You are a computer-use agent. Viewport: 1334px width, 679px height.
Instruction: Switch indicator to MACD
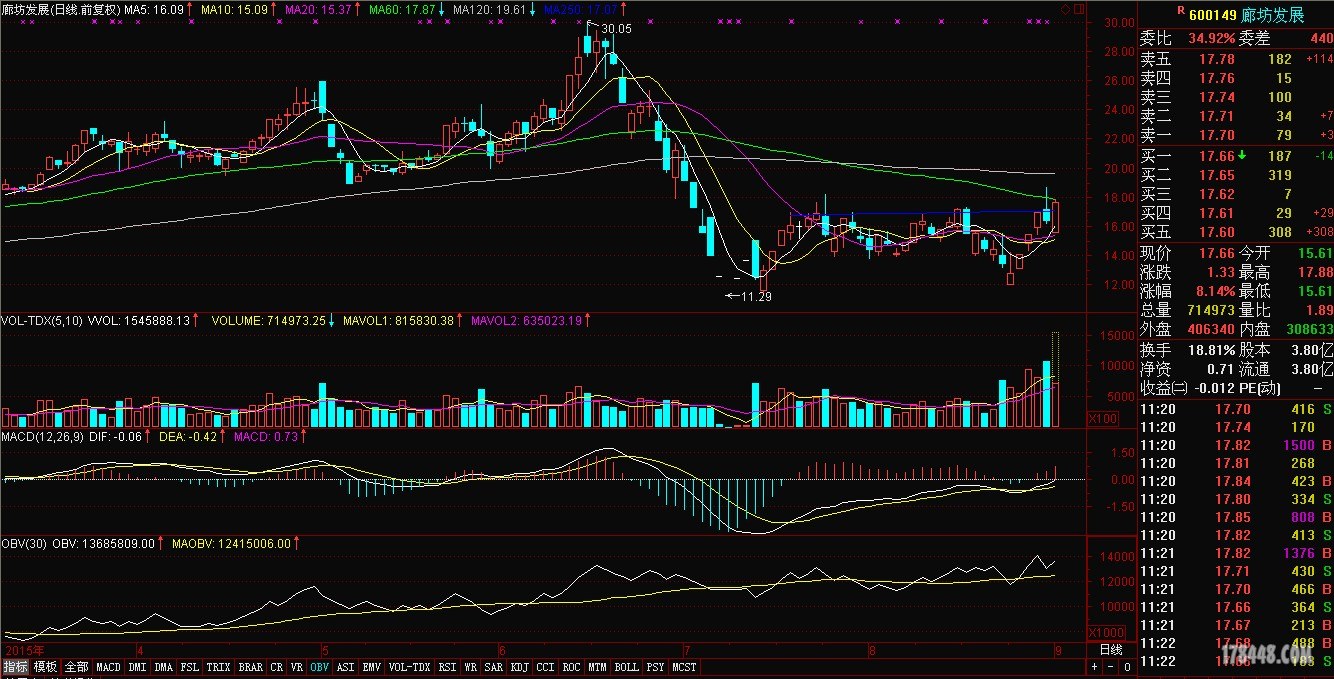tap(108, 667)
